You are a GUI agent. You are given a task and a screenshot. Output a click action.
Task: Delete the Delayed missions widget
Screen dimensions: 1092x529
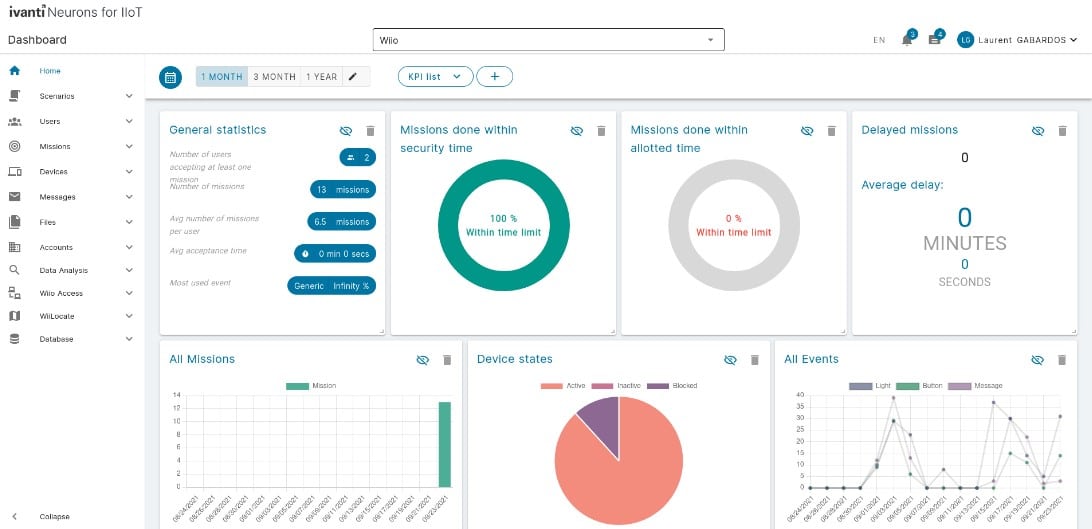1062,131
